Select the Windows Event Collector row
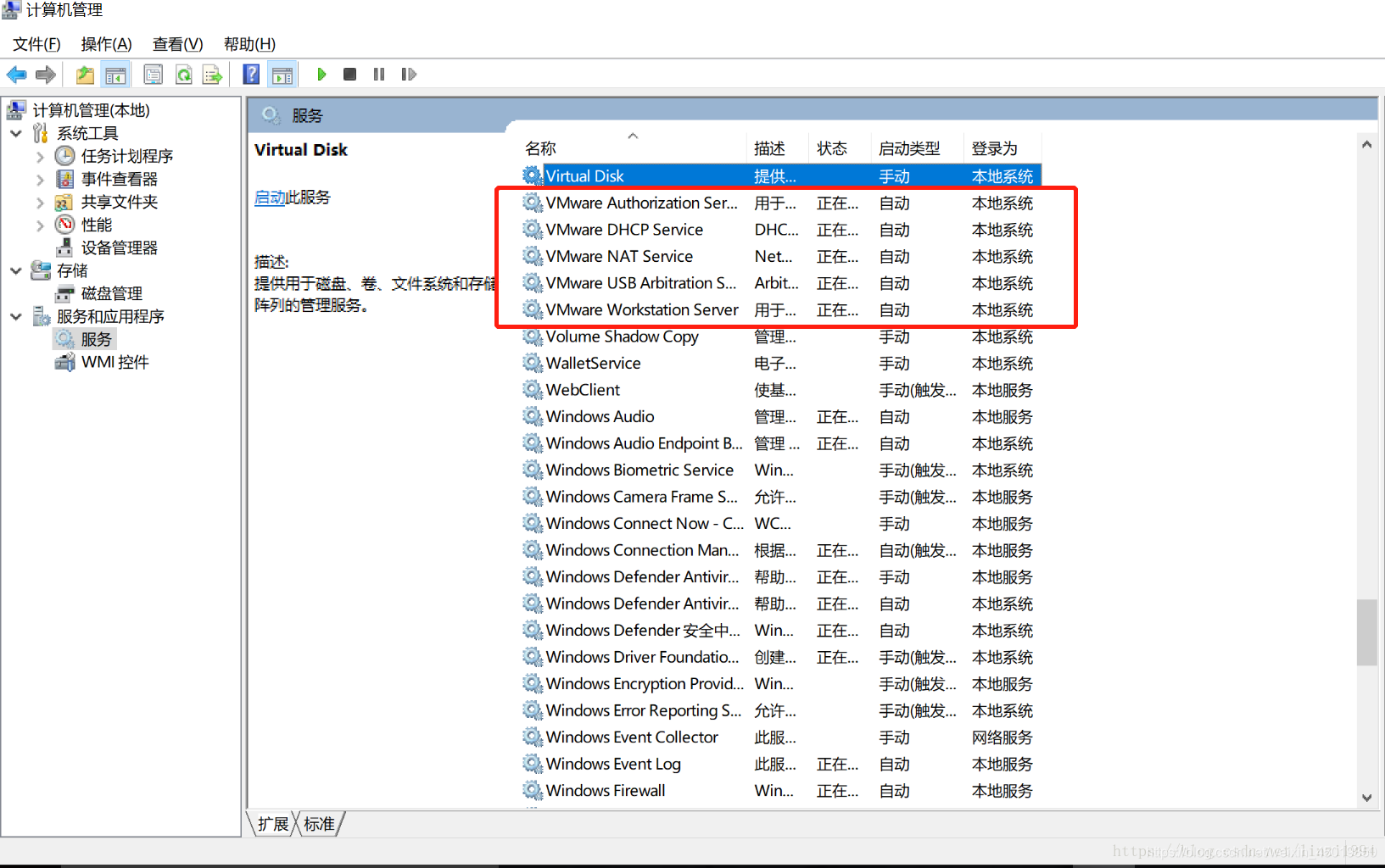 click(x=780, y=737)
